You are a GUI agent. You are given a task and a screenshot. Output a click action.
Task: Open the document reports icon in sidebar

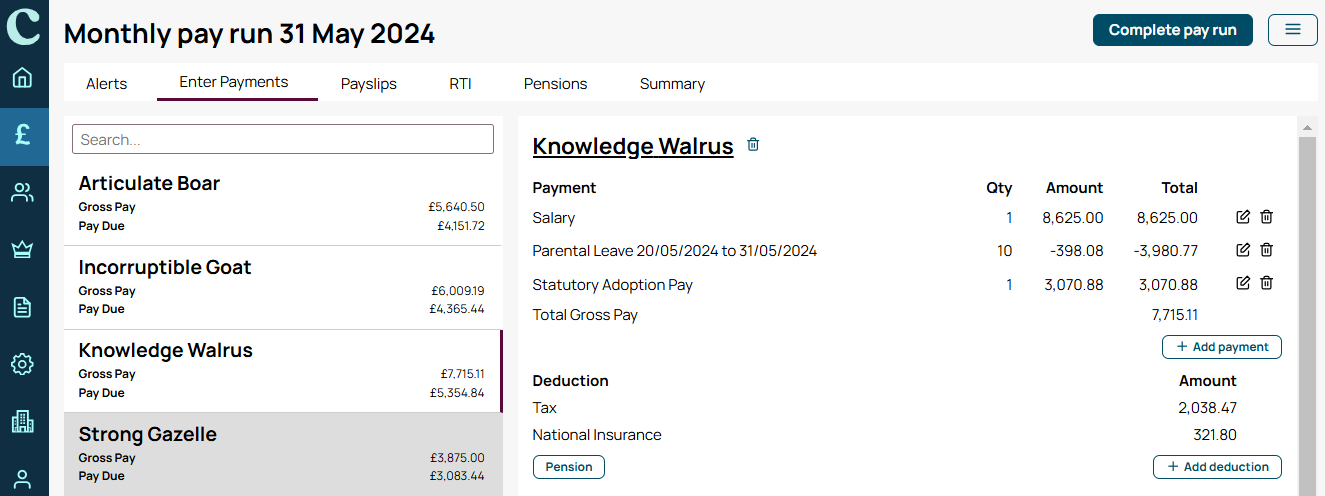(22, 307)
